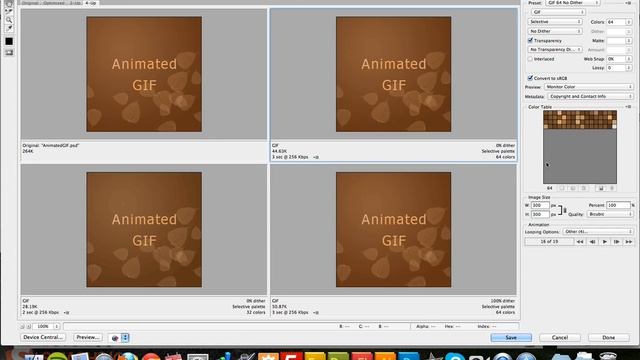Open the No Transparency Dither dropdown

[555, 49]
